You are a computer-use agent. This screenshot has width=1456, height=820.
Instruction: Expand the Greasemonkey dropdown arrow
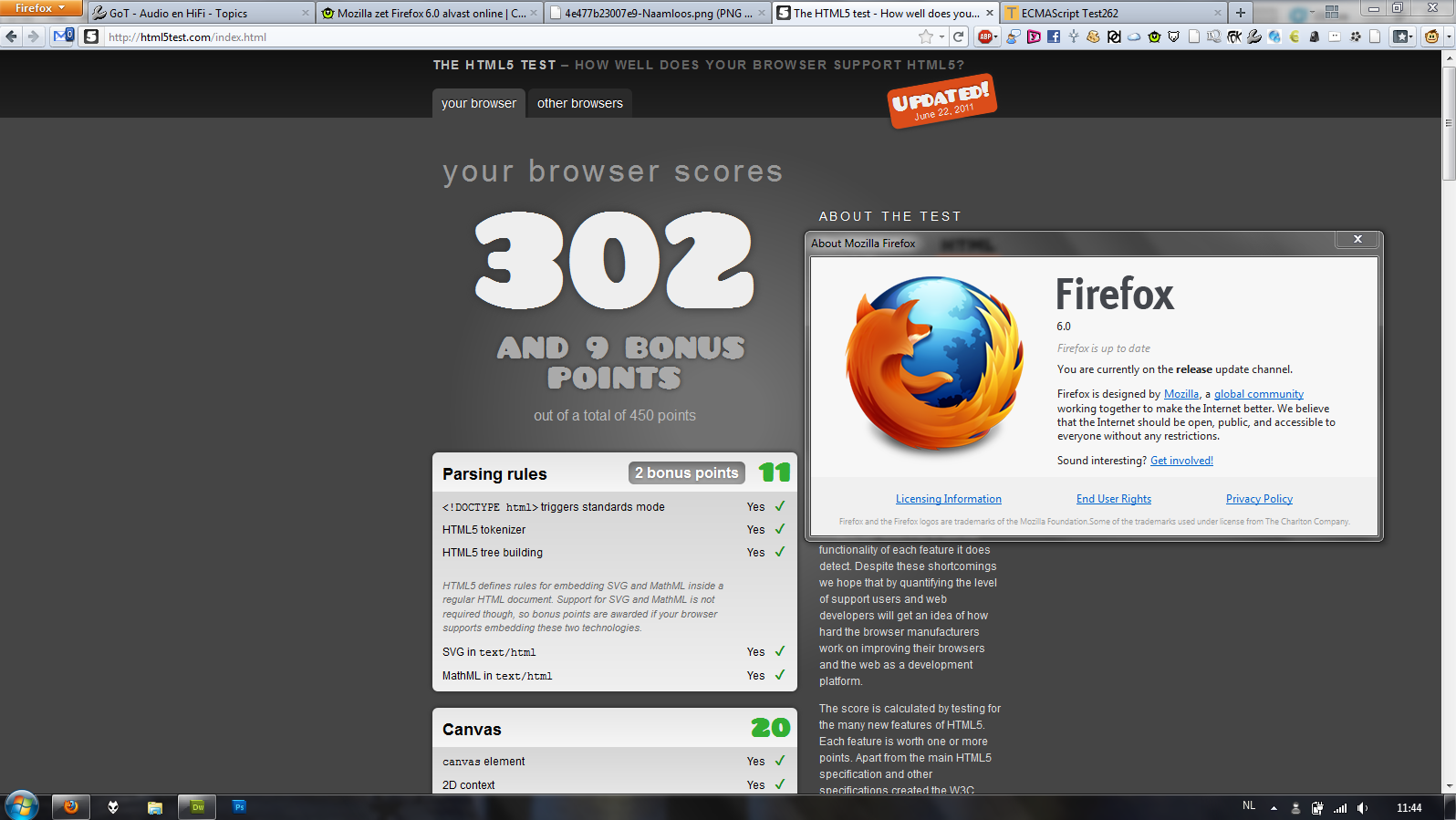[x=1448, y=36]
